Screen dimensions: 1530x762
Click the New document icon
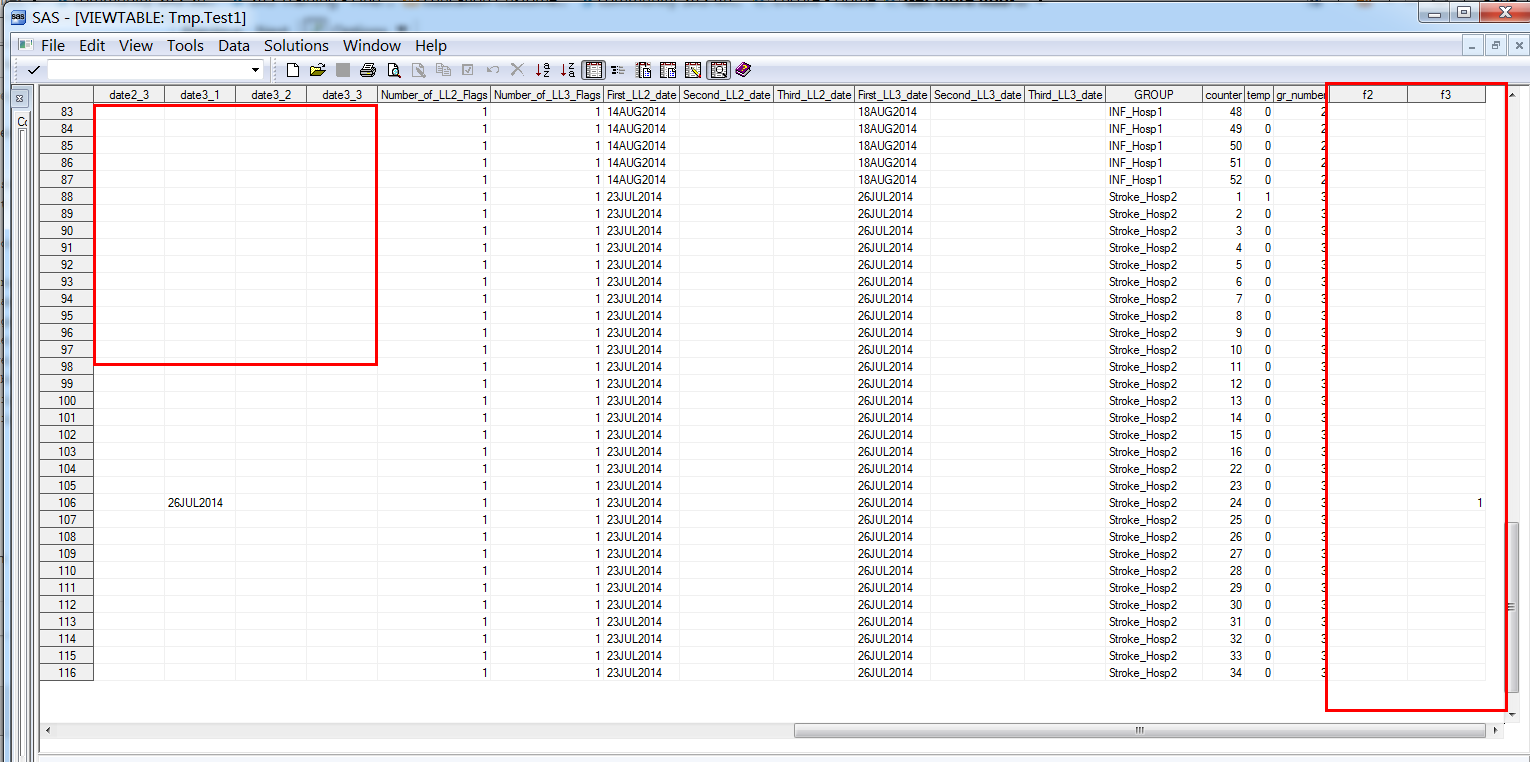click(x=293, y=70)
